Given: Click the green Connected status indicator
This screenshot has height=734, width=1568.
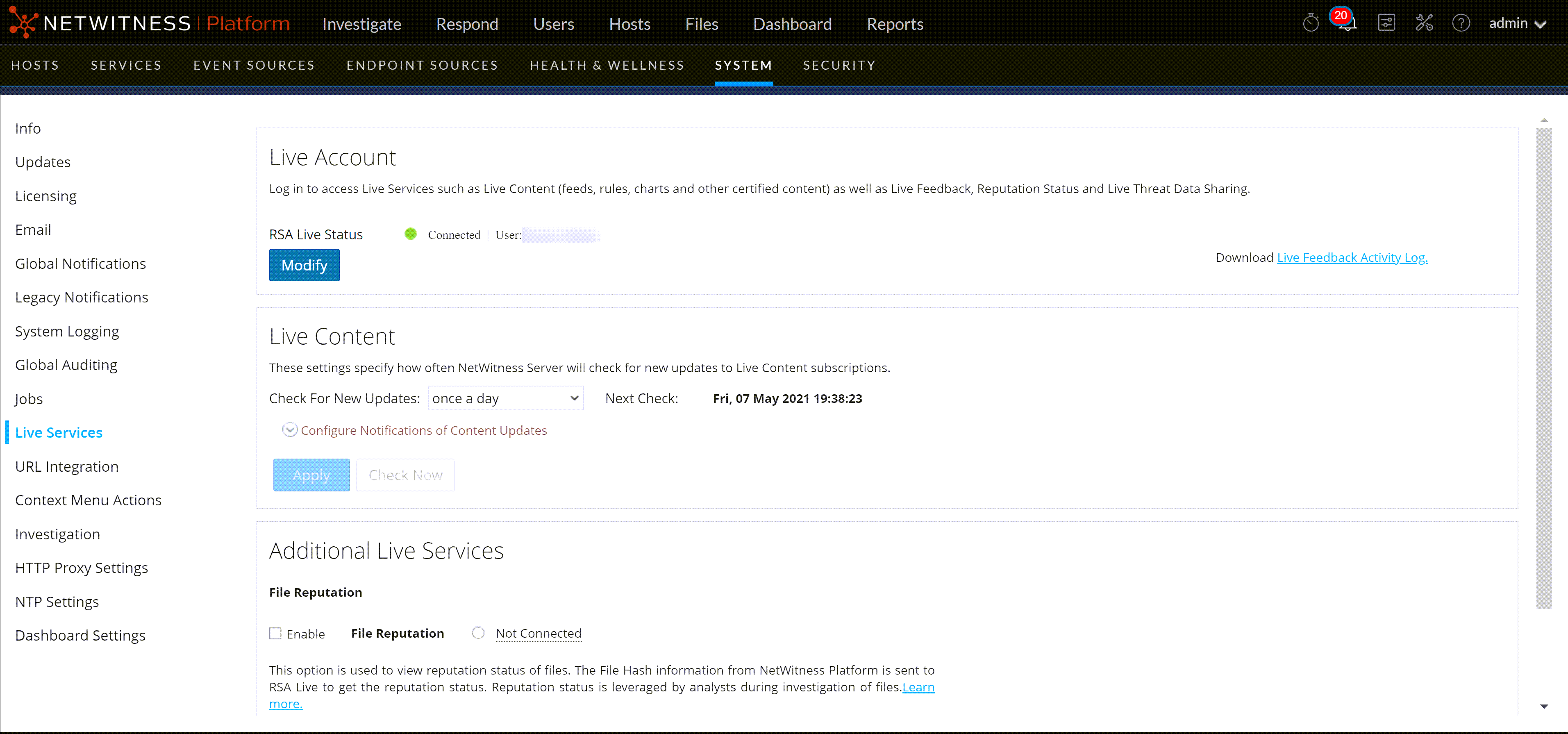Looking at the screenshot, I should coord(411,234).
